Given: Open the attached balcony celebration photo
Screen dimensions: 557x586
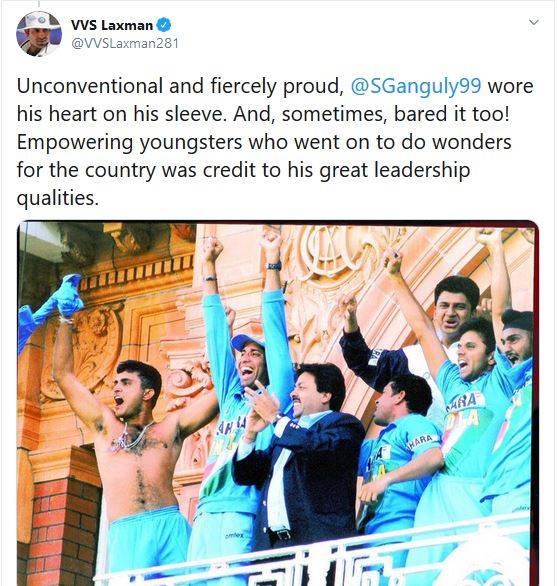Looking at the screenshot, I should (x=278, y=403).
